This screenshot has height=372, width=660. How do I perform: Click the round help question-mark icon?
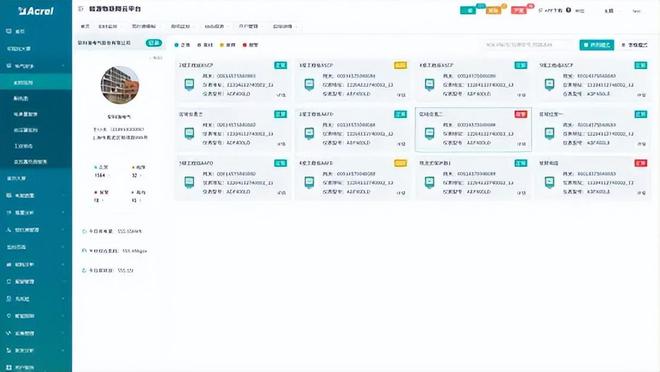(x=568, y=10)
